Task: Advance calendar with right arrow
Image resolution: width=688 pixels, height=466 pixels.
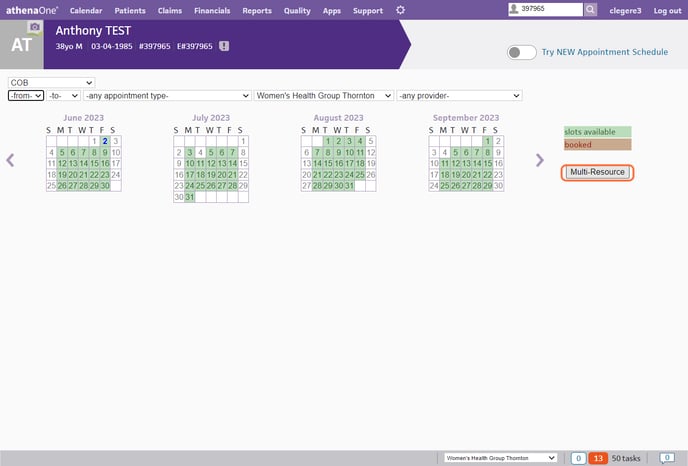Action: click(x=539, y=160)
